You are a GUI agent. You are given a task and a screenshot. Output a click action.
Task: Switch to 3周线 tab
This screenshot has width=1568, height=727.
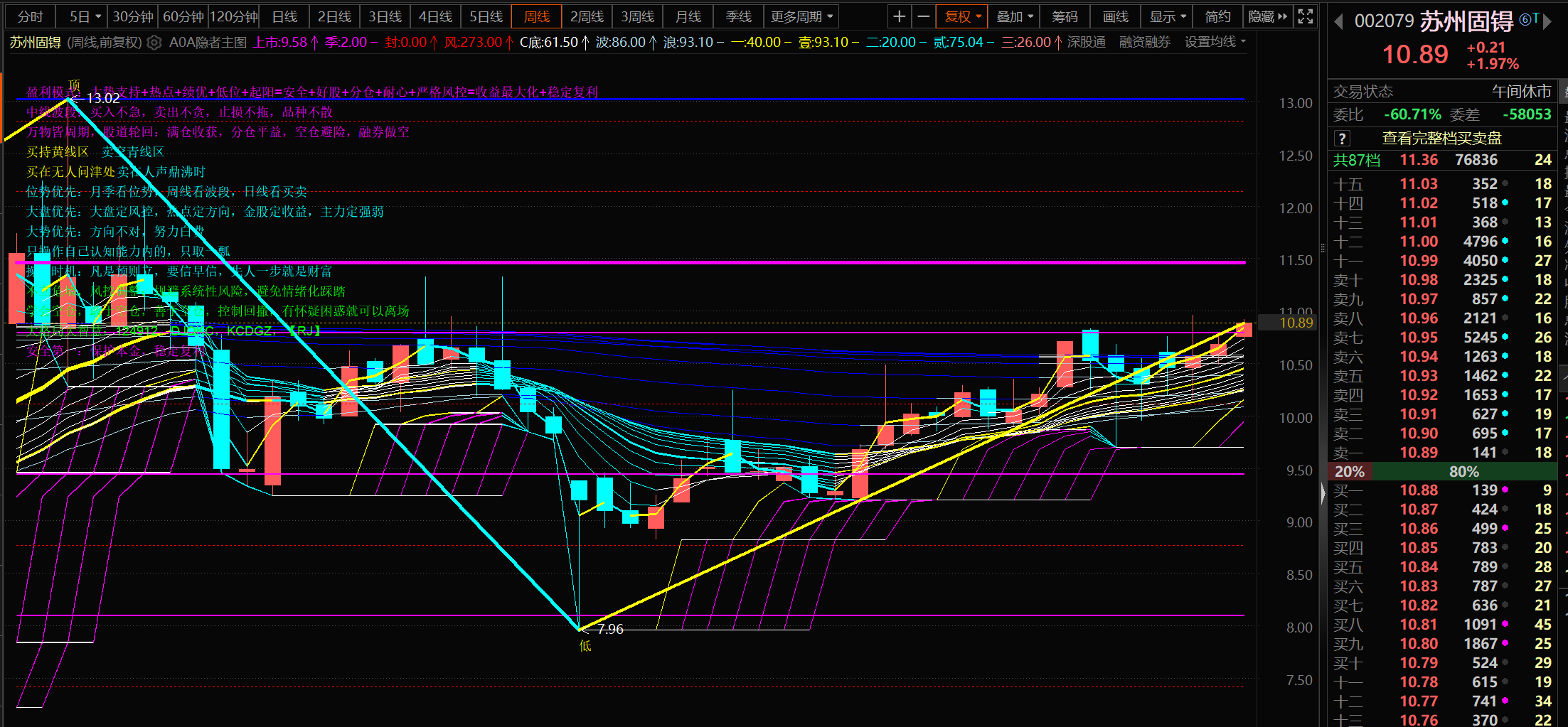click(x=638, y=16)
